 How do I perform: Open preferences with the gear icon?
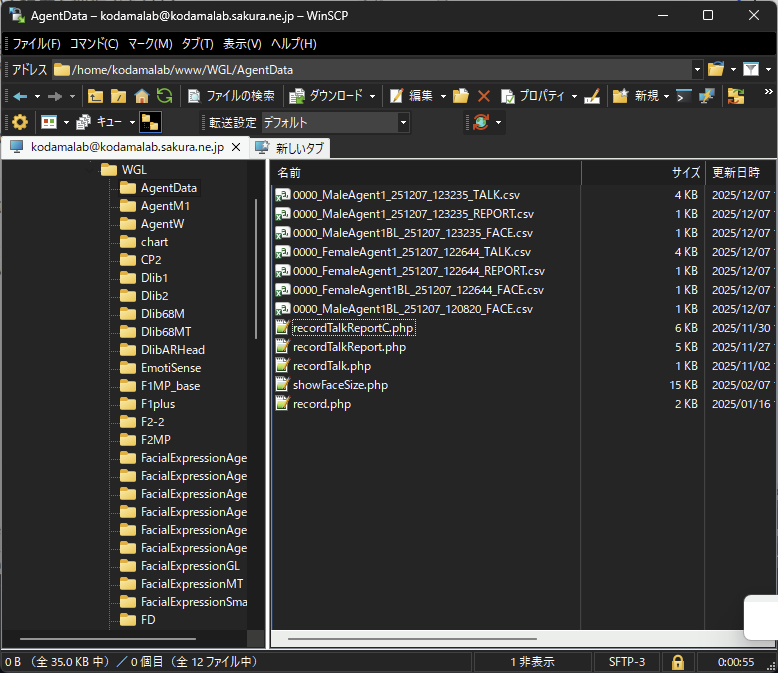pos(19,122)
